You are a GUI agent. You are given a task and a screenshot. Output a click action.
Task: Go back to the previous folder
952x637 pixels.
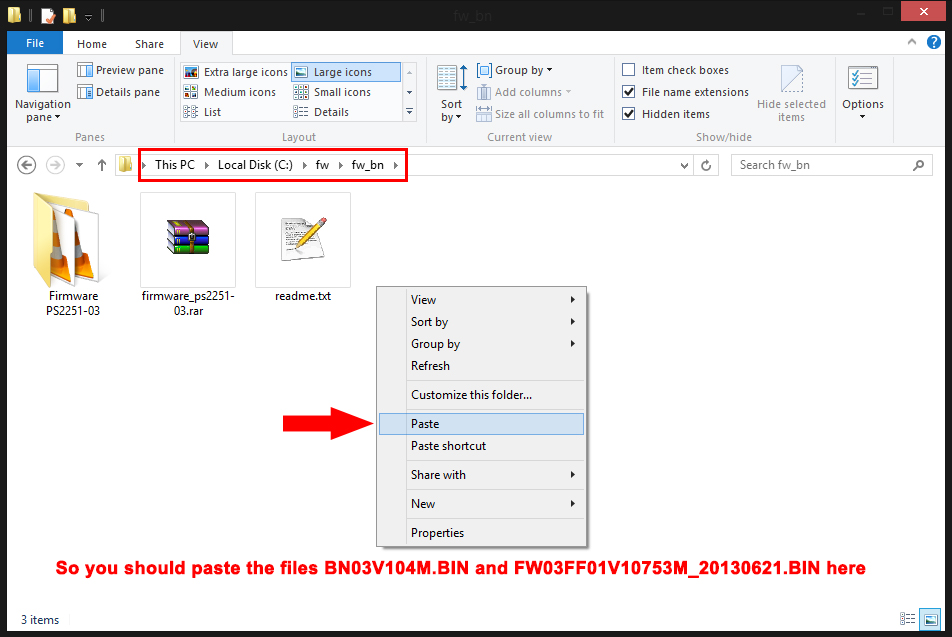(26, 165)
